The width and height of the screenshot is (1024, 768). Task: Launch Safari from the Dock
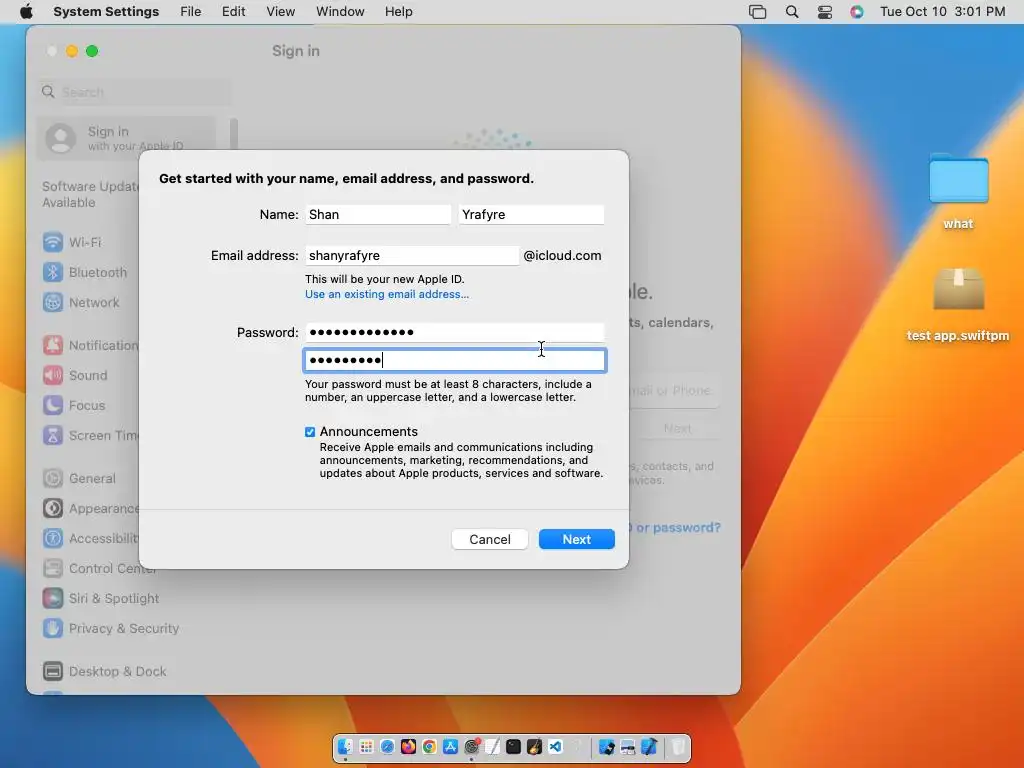pos(387,746)
